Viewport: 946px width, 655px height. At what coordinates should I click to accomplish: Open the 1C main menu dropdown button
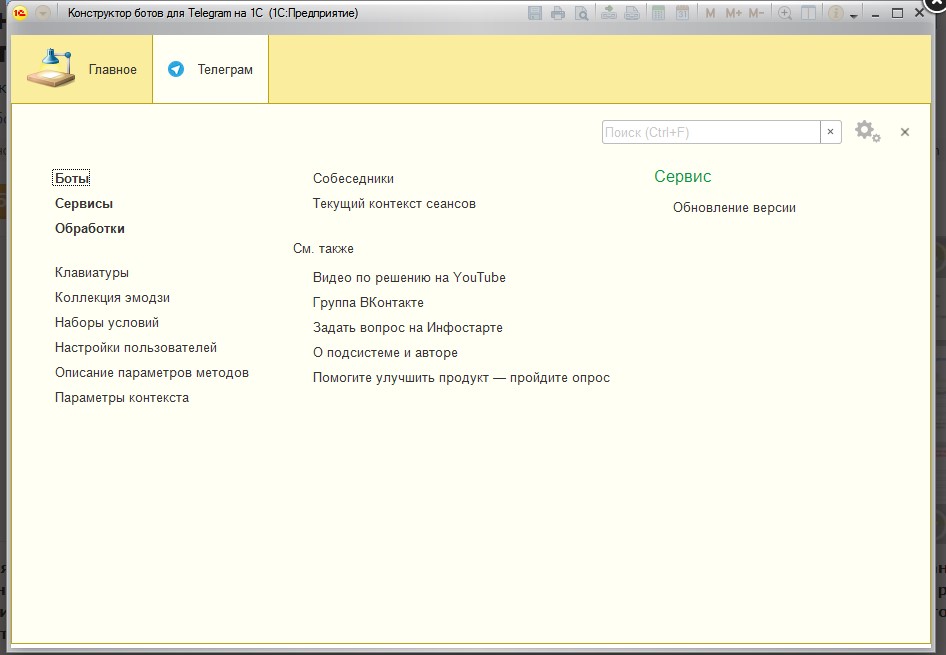tap(43, 13)
